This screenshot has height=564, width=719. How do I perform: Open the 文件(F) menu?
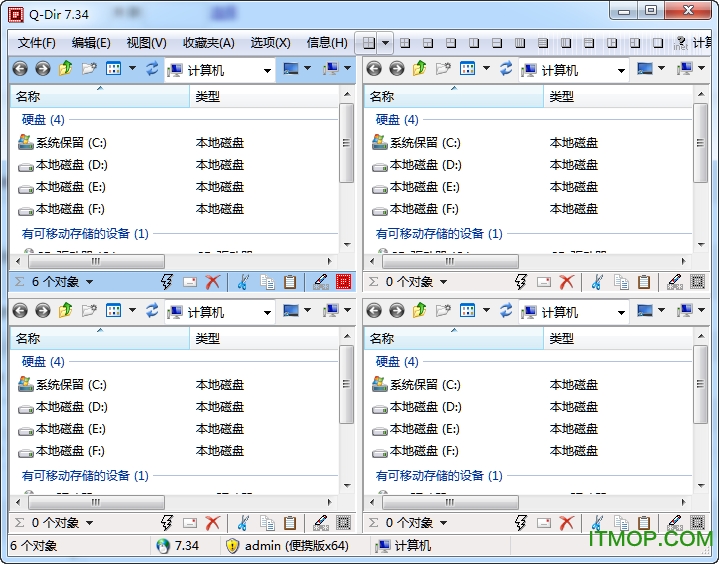[x=37, y=43]
